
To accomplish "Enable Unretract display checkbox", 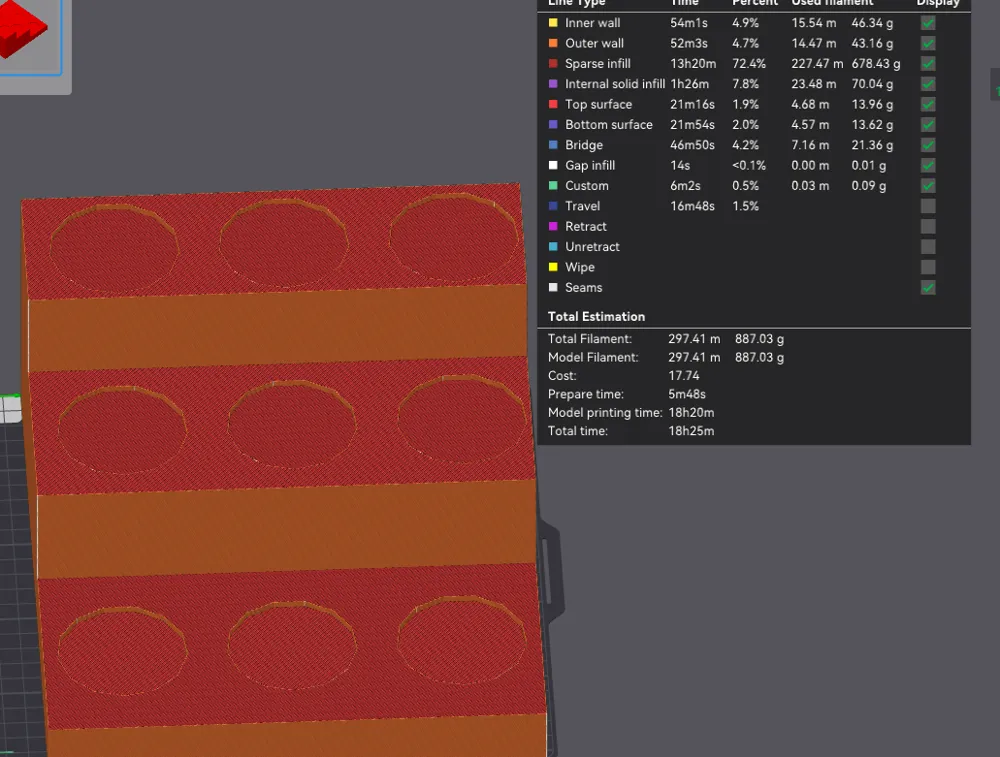I will [928, 247].
